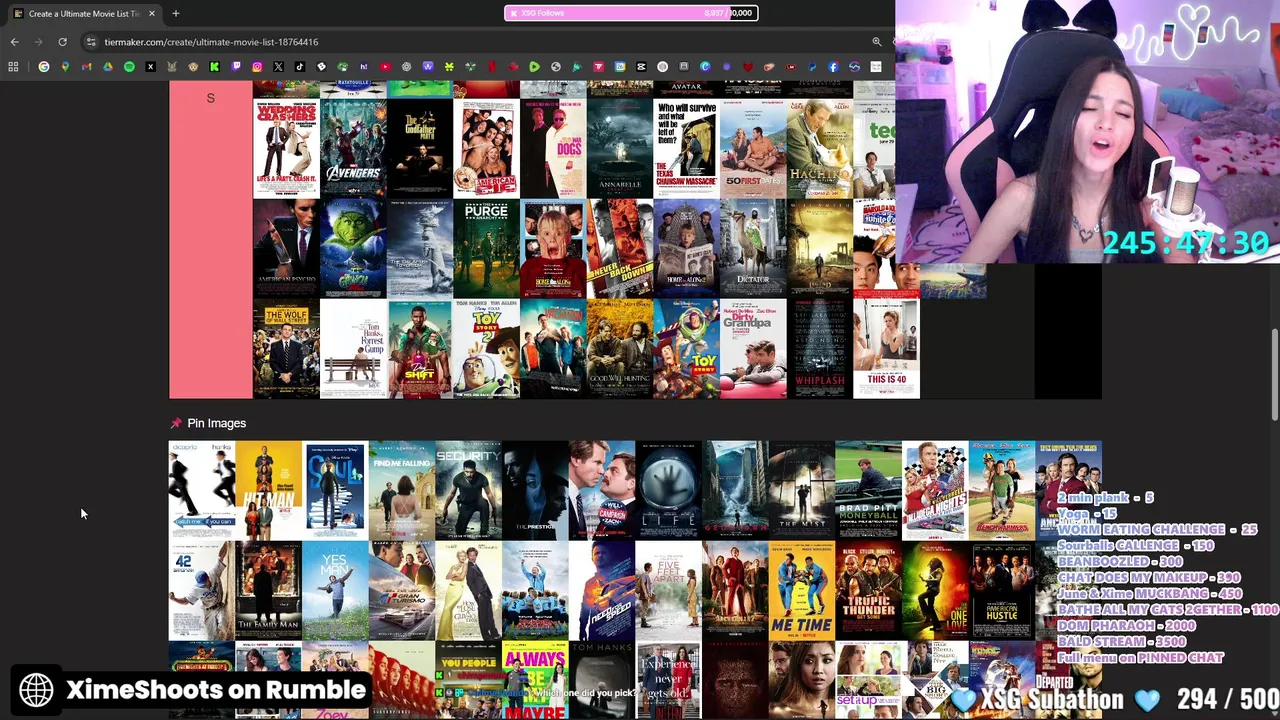Click the pushpin icon beside Pin Images
1280x720 pixels.
[176, 423]
